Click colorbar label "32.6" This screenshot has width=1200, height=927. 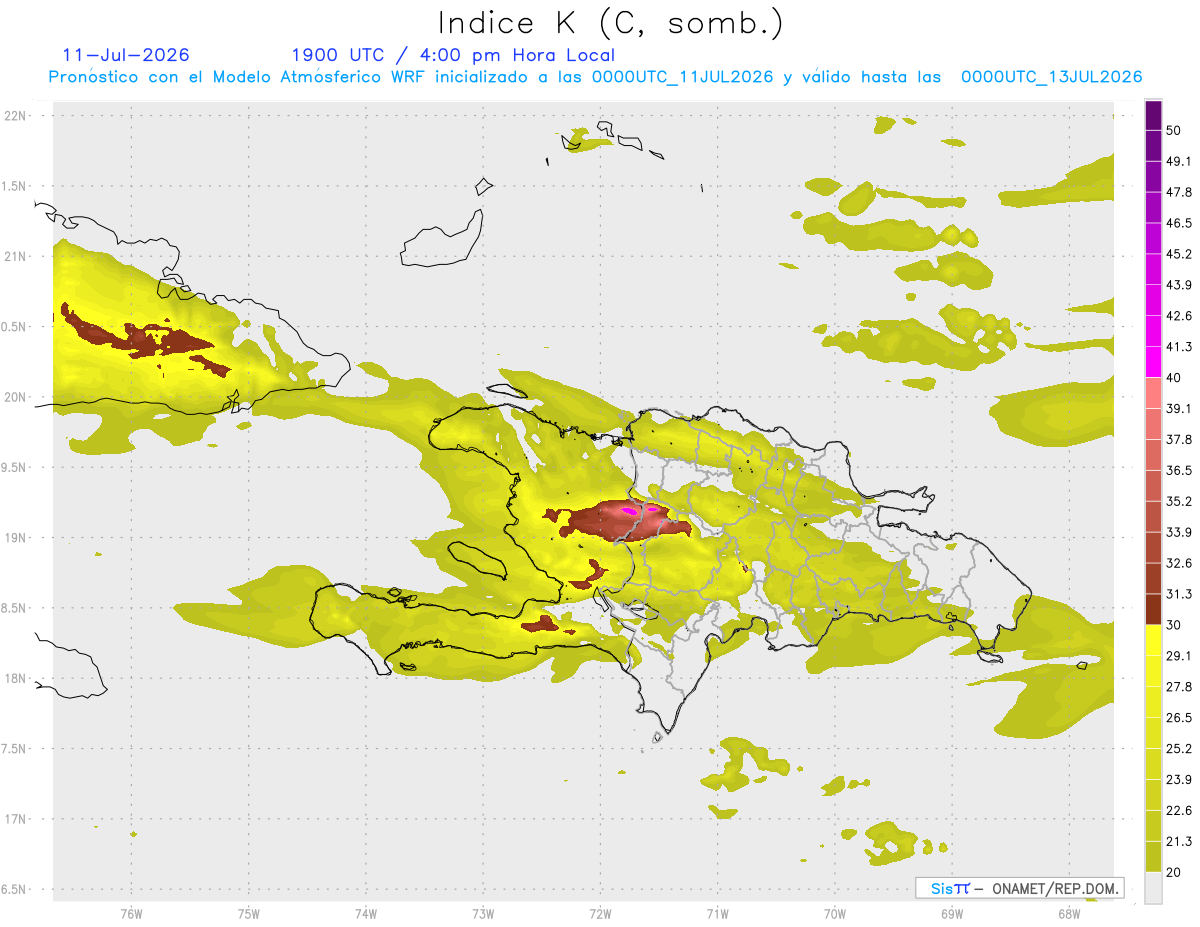point(1180,563)
